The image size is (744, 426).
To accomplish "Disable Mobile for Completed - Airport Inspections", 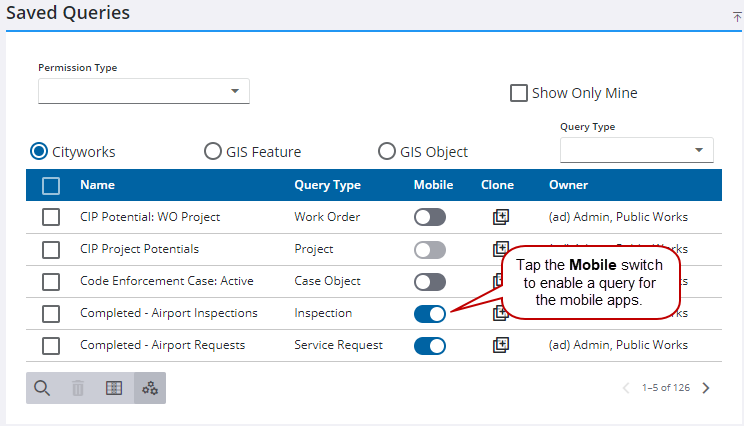I will pos(430,314).
